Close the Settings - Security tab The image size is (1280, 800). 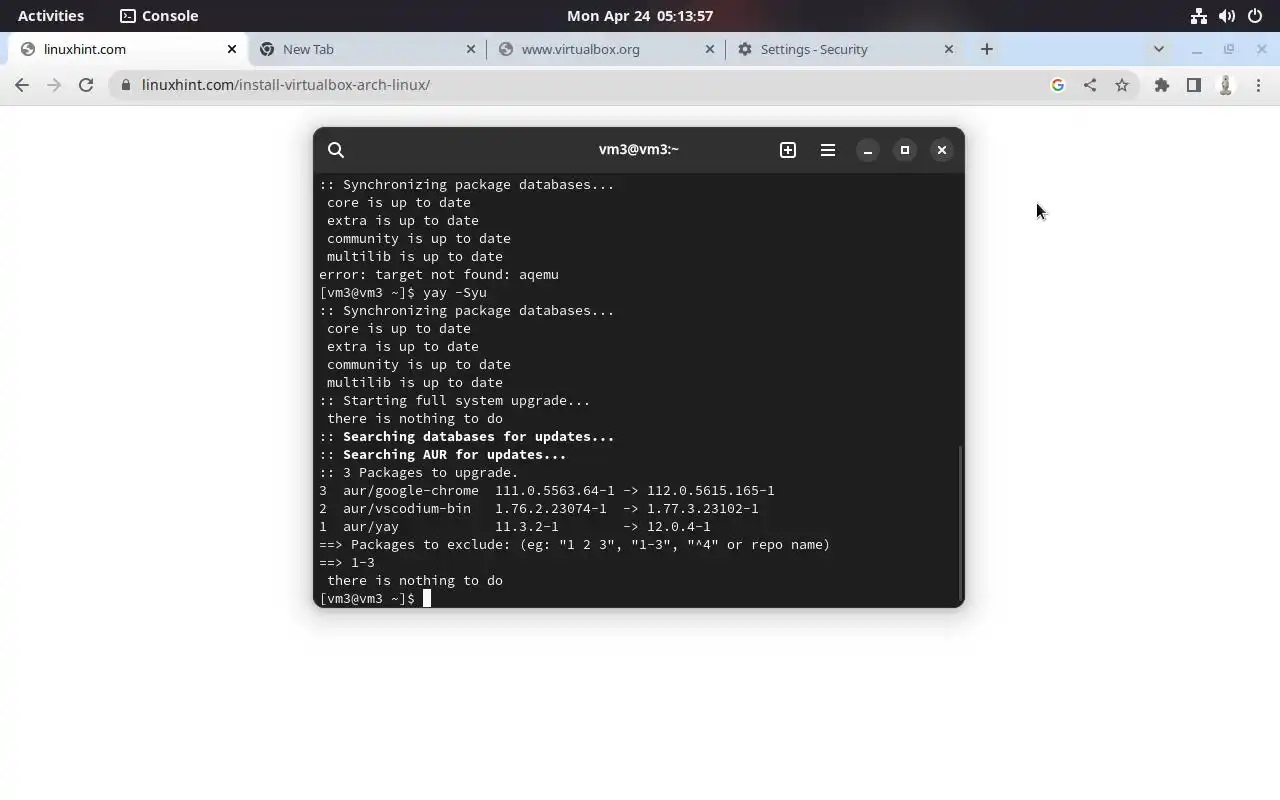tap(949, 49)
